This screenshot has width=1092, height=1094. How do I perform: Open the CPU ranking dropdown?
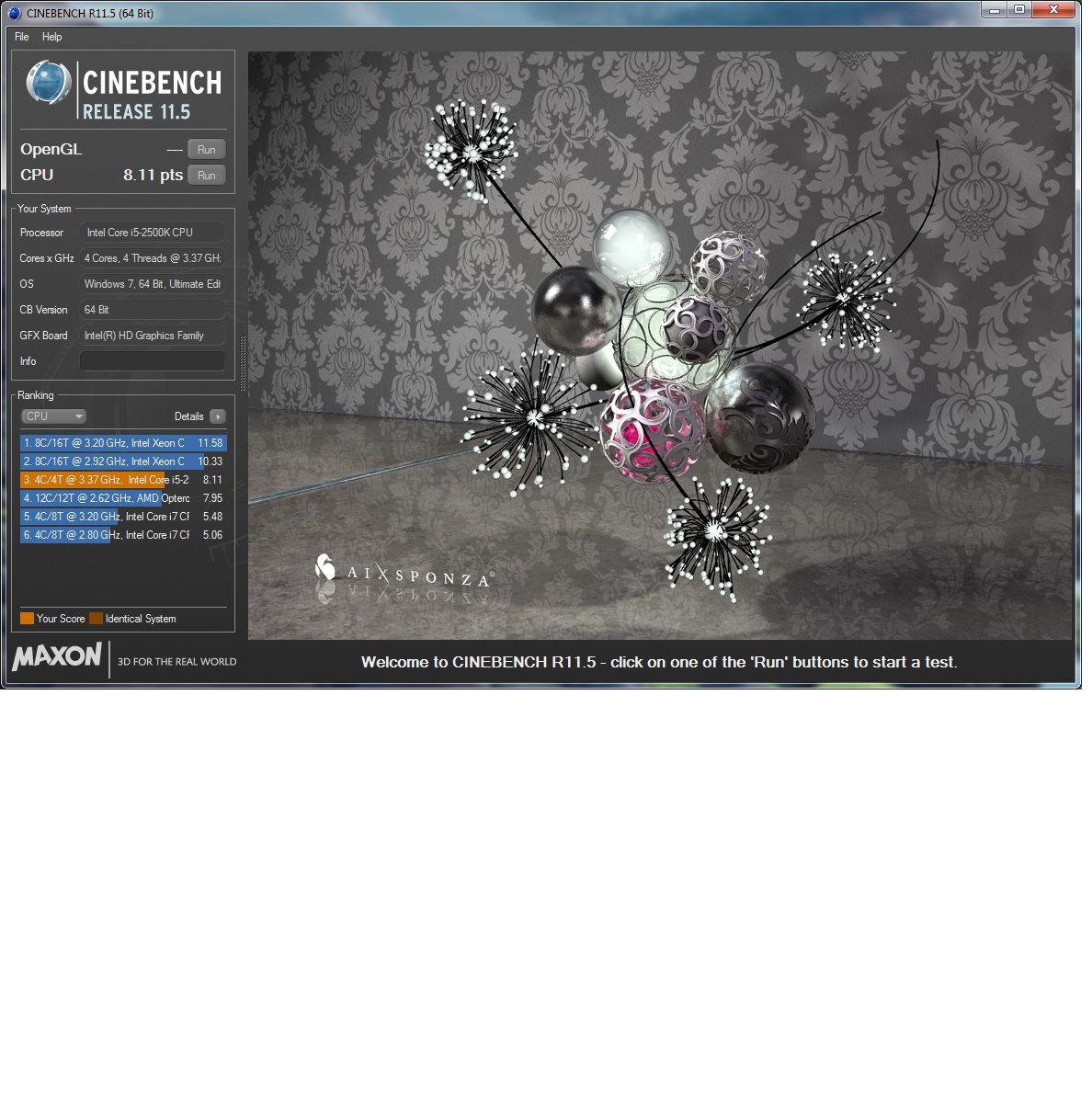point(53,416)
